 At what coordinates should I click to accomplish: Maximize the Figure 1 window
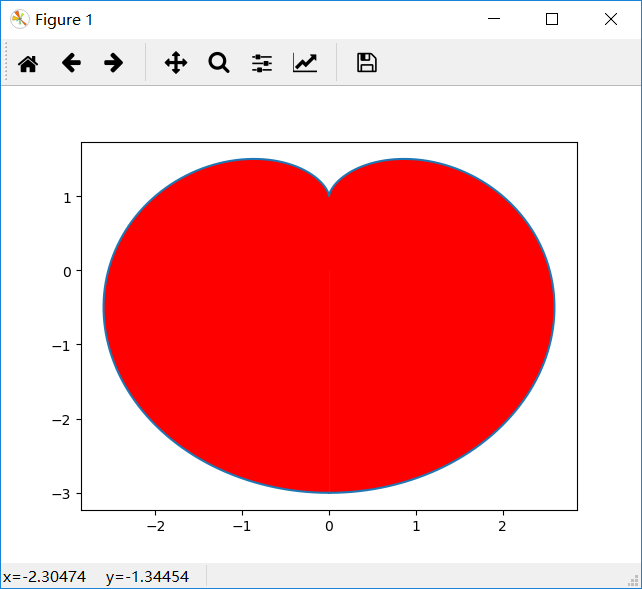pos(552,19)
